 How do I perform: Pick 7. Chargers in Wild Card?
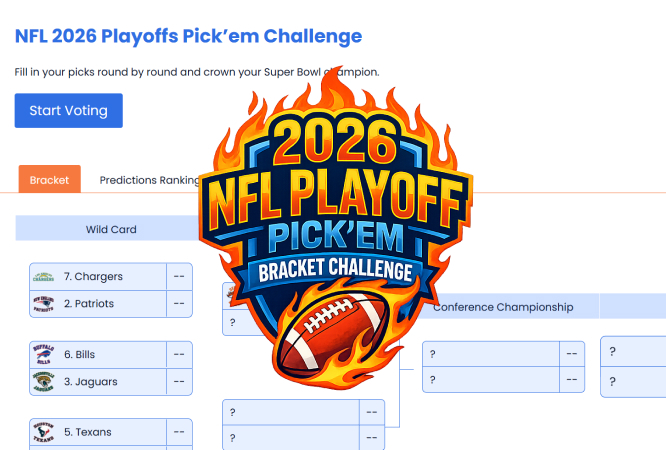100,276
